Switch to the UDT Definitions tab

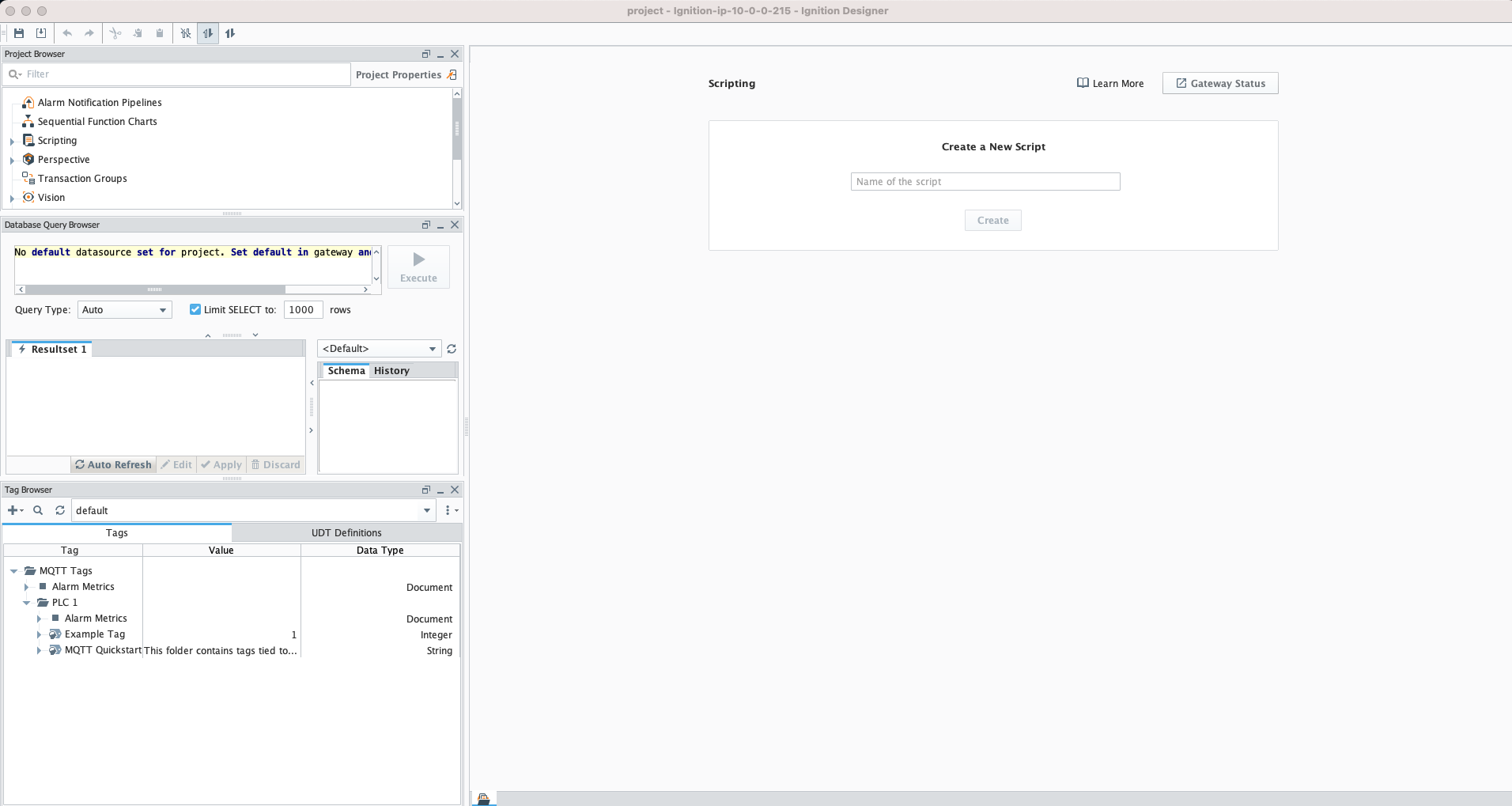click(346, 532)
